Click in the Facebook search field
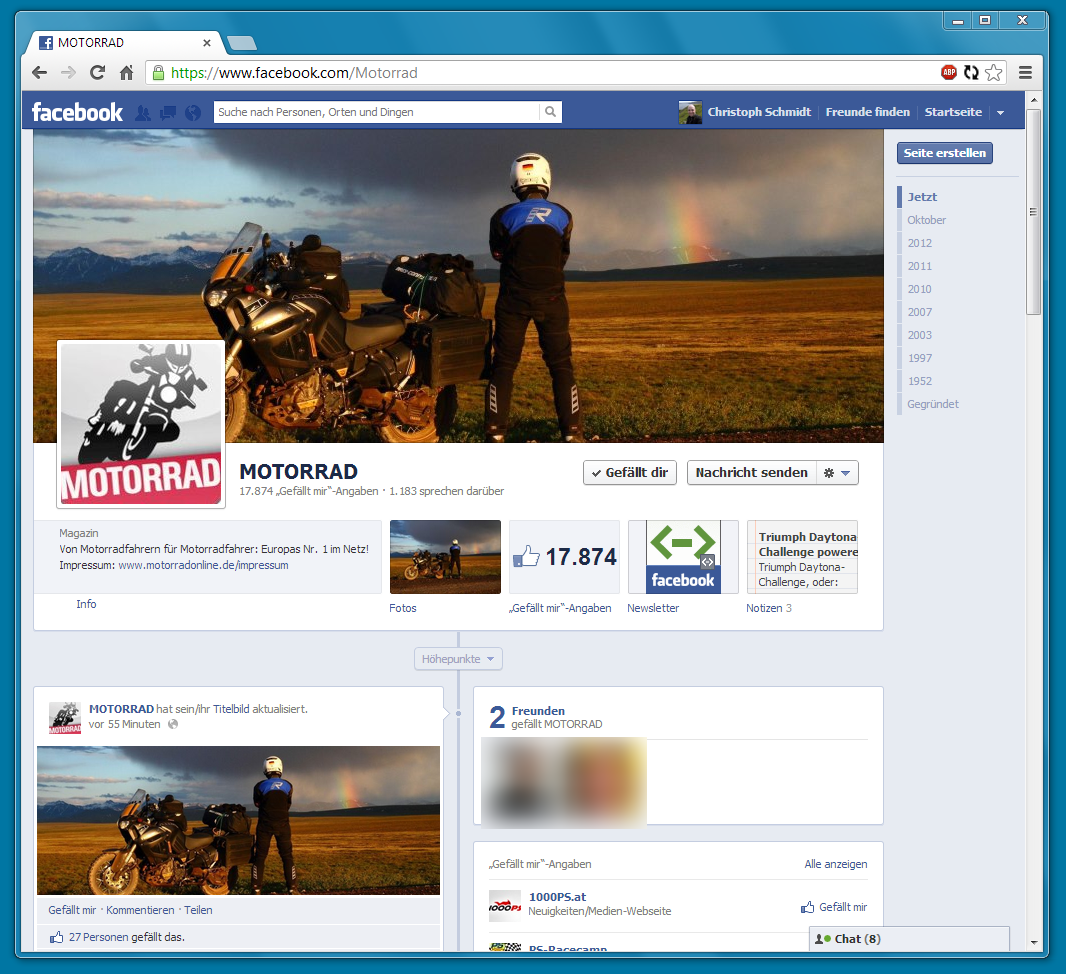The width and height of the screenshot is (1066, 974). (375, 112)
